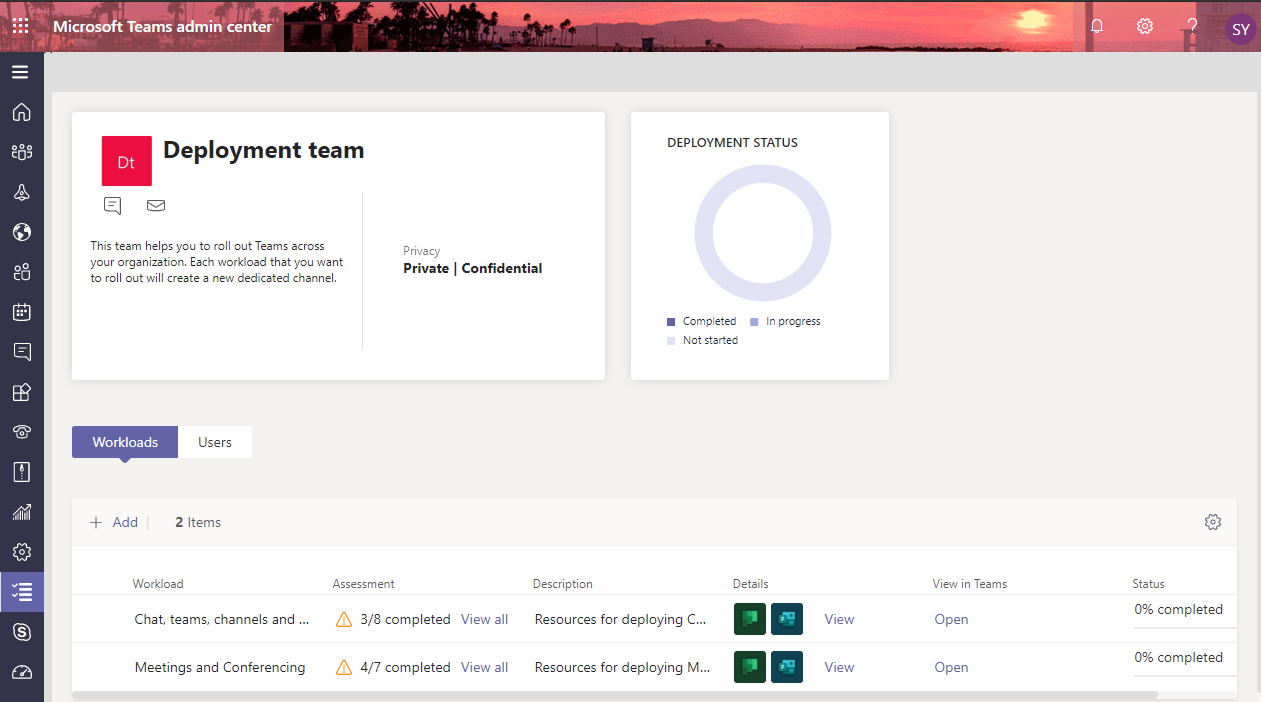Click 'Meetings and Conferencing' workload name
Viewport: 1261px width, 702px height.
point(220,667)
